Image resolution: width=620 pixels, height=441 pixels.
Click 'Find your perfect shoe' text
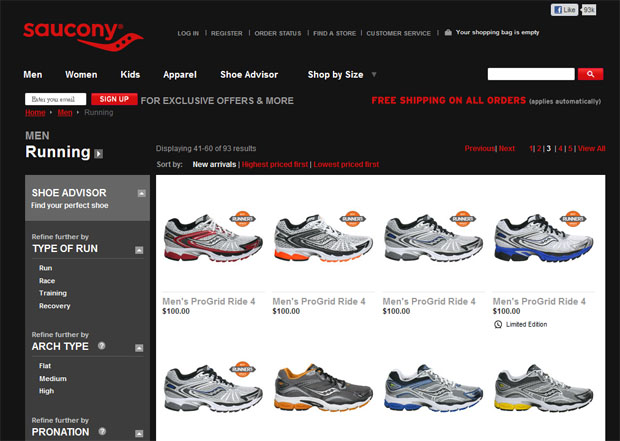coord(70,205)
